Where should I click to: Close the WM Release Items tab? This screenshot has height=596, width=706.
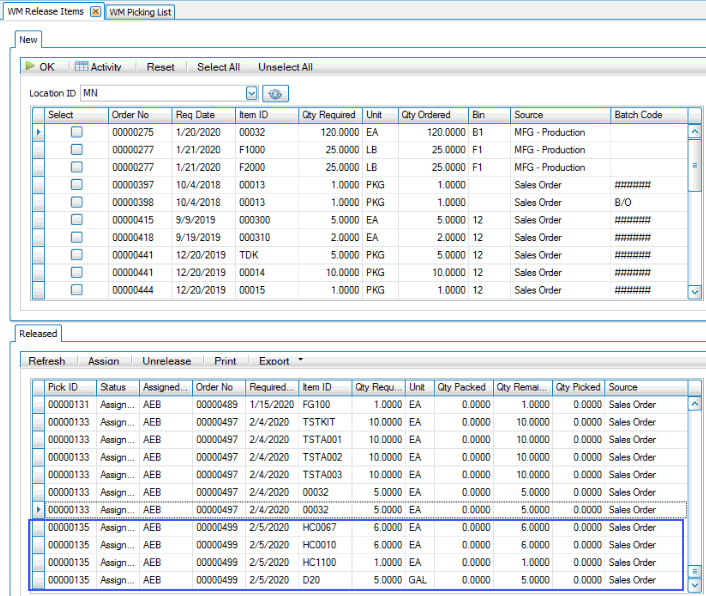tap(95, 11)
